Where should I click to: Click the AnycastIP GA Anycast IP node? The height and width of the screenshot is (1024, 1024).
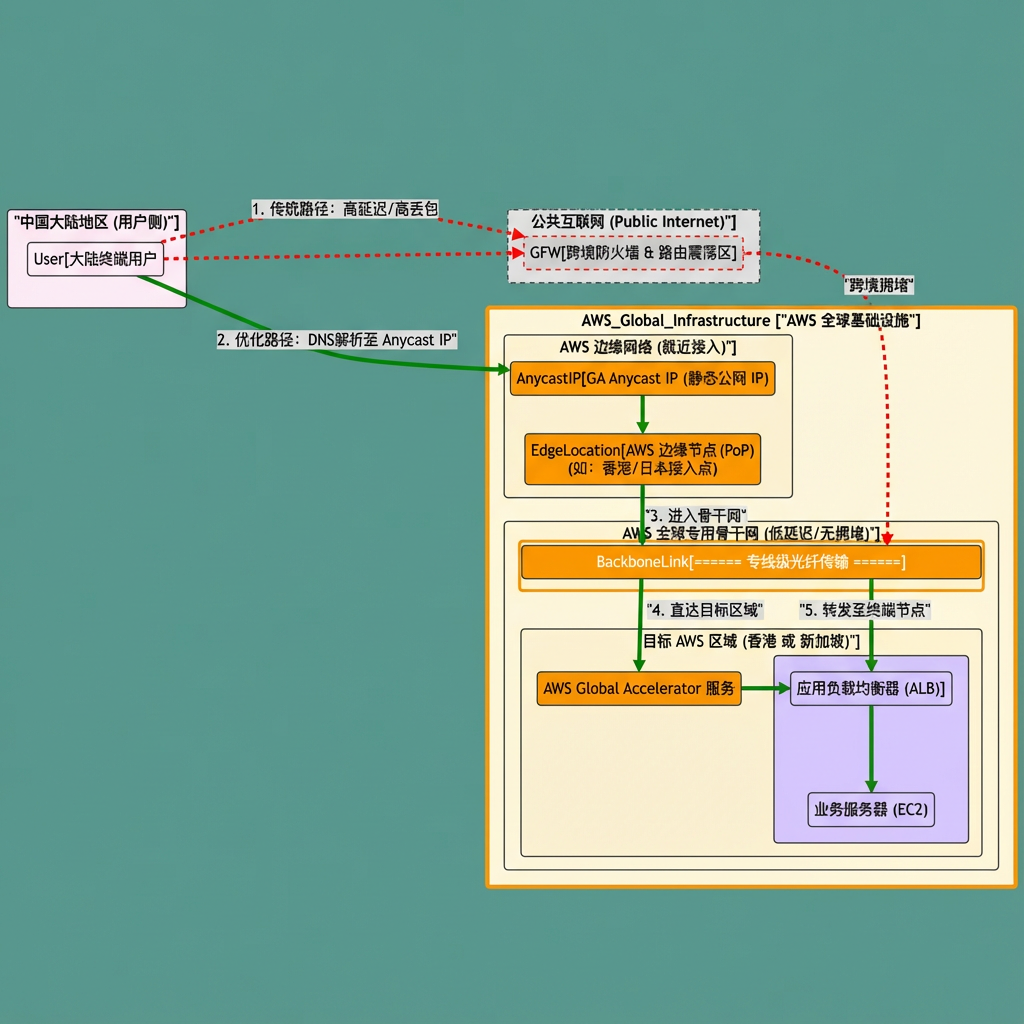[642, 379]
